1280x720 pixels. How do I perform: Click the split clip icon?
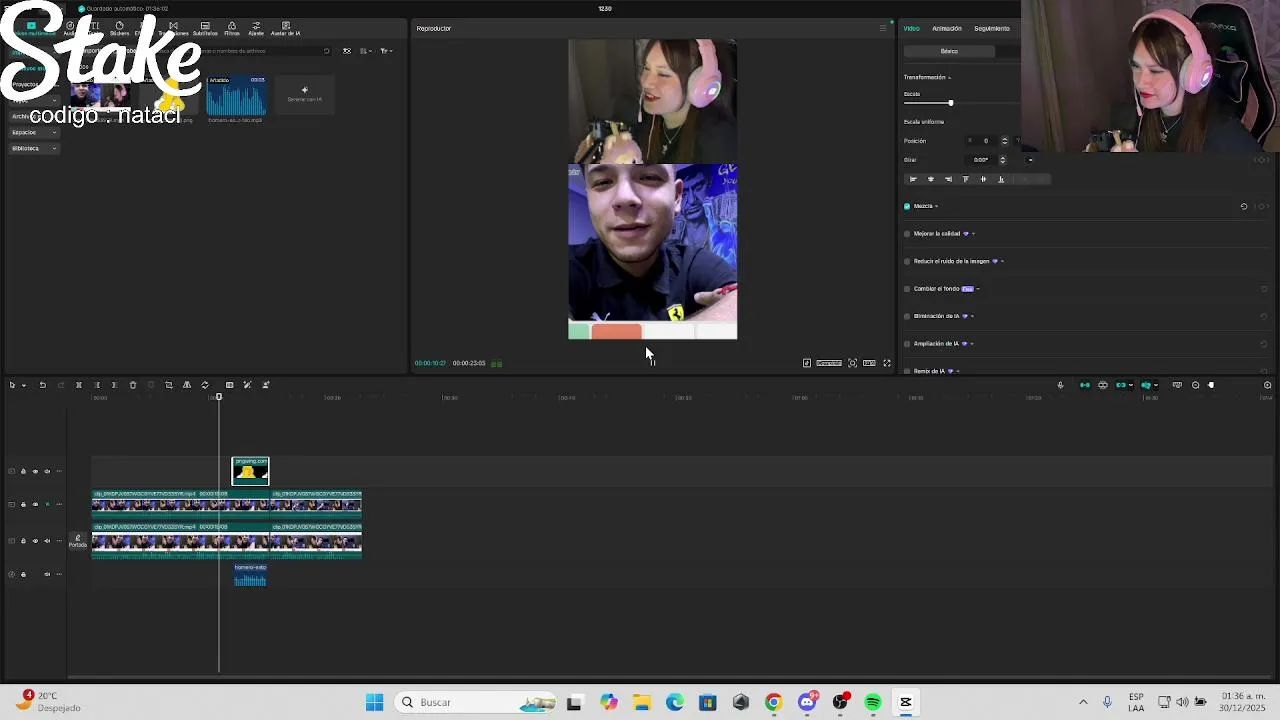click(78, 385)
